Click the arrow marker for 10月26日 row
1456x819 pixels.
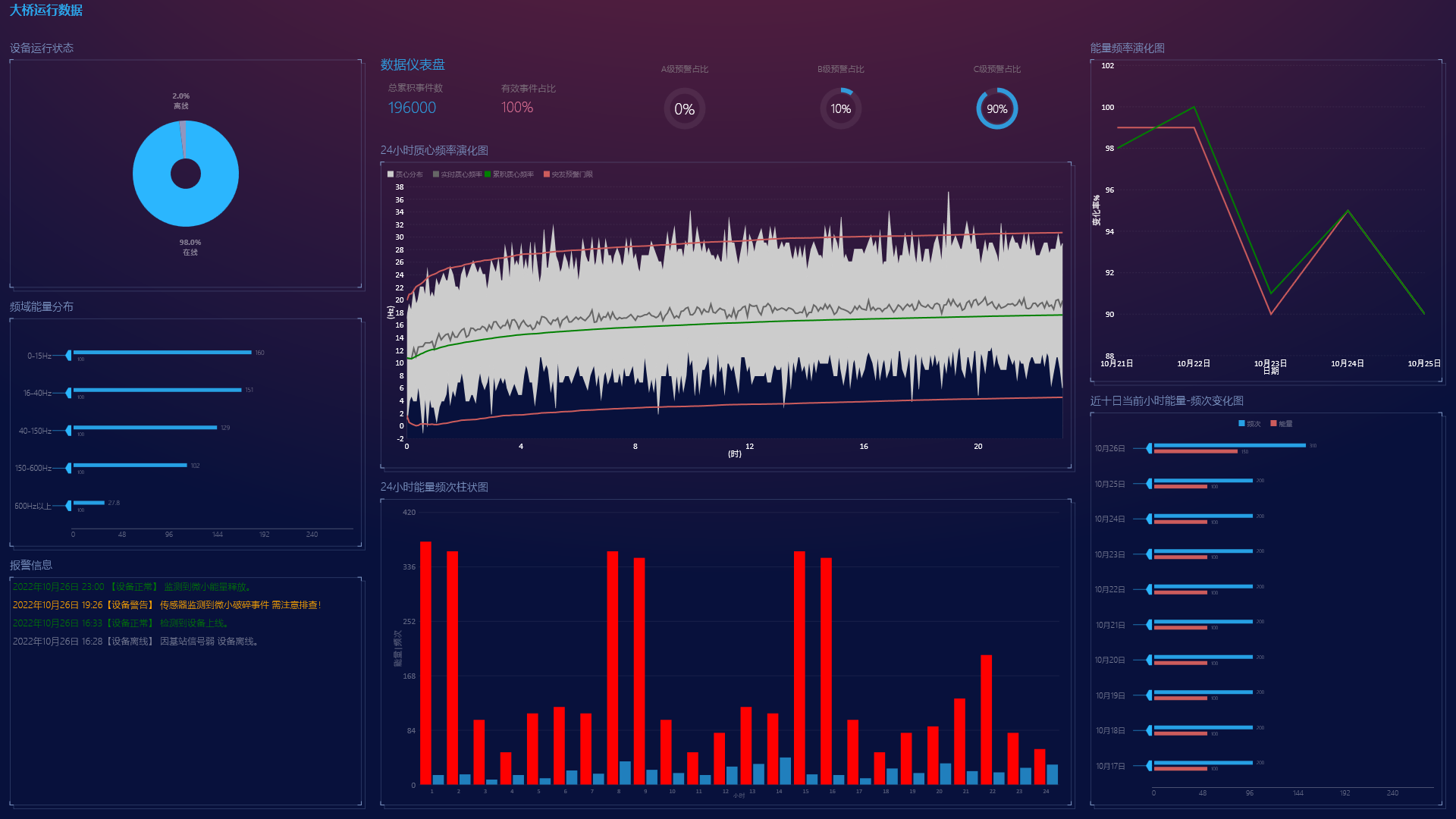click(x=1149, y=449)
